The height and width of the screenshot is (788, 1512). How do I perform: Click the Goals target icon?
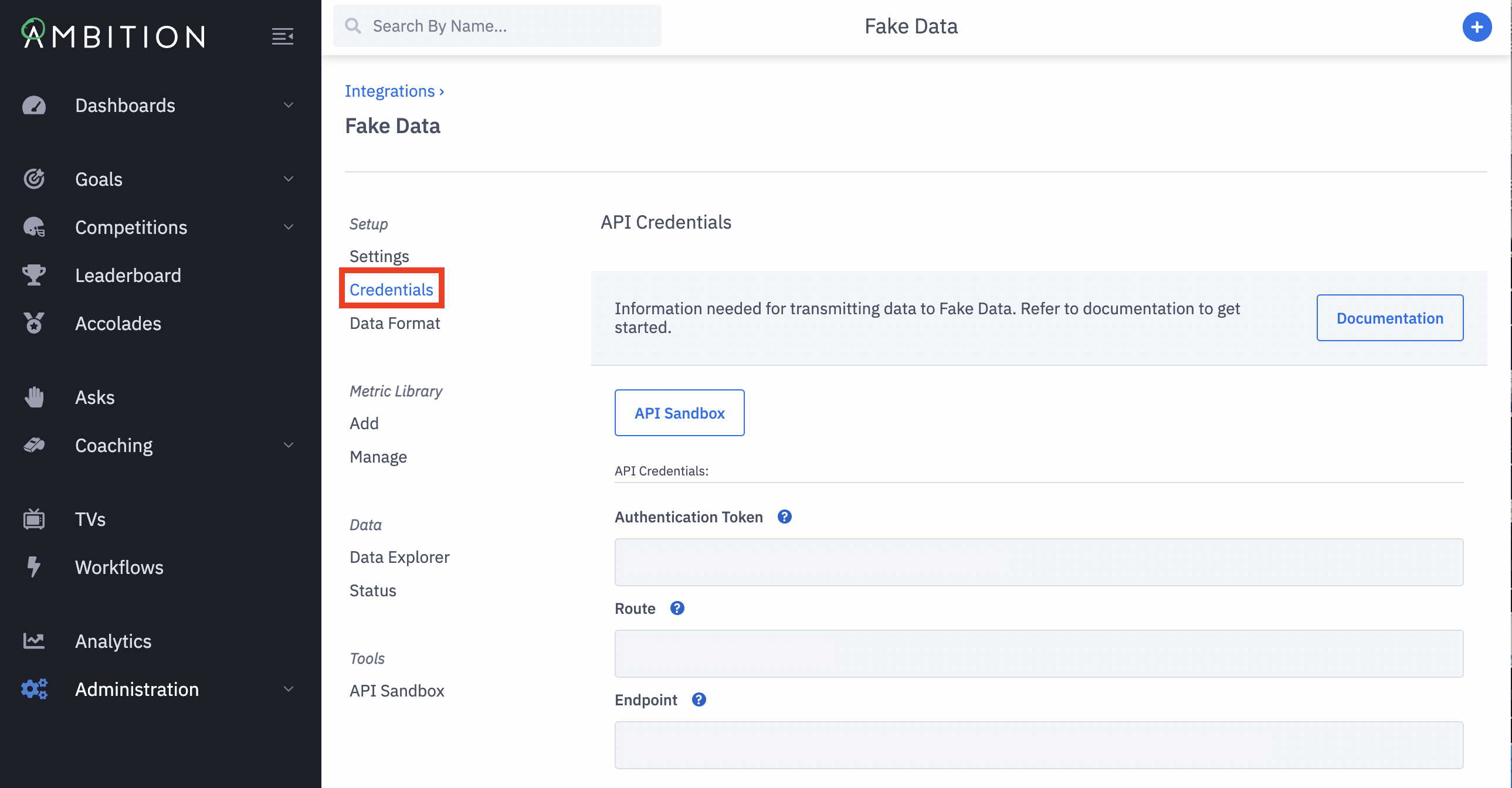34,179
